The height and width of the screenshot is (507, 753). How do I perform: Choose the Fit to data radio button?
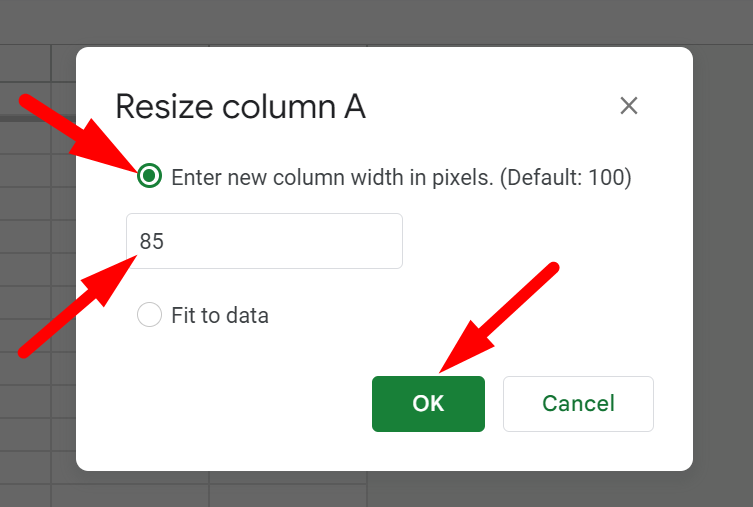pyautogui.click(x=149, y=315)
